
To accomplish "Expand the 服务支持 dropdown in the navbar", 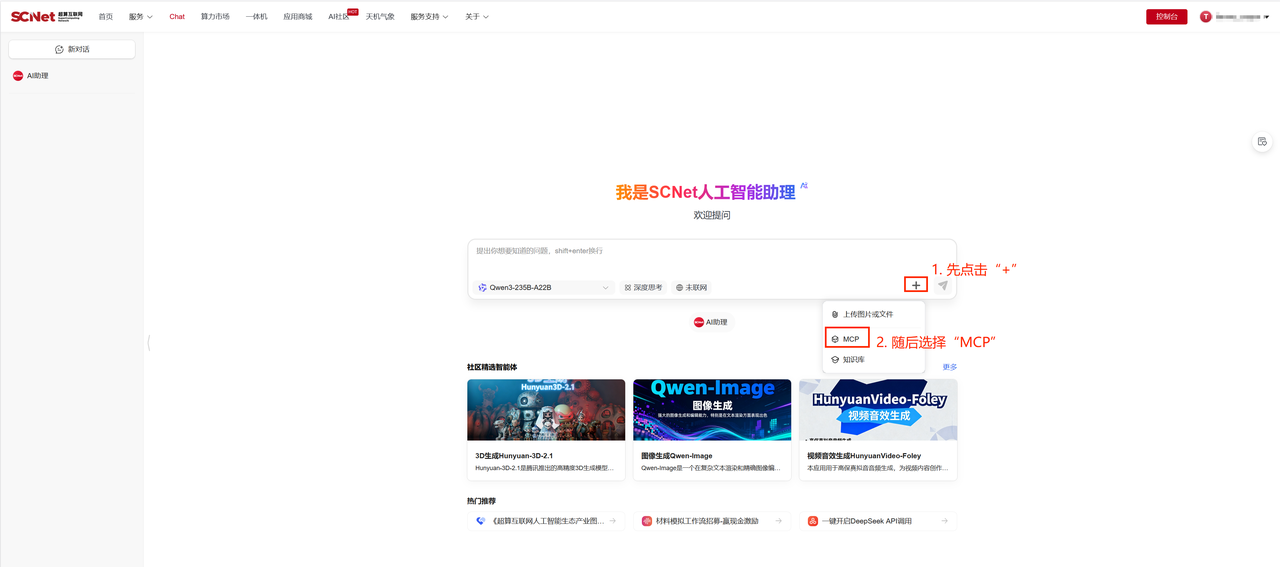I will click(429, 17).
